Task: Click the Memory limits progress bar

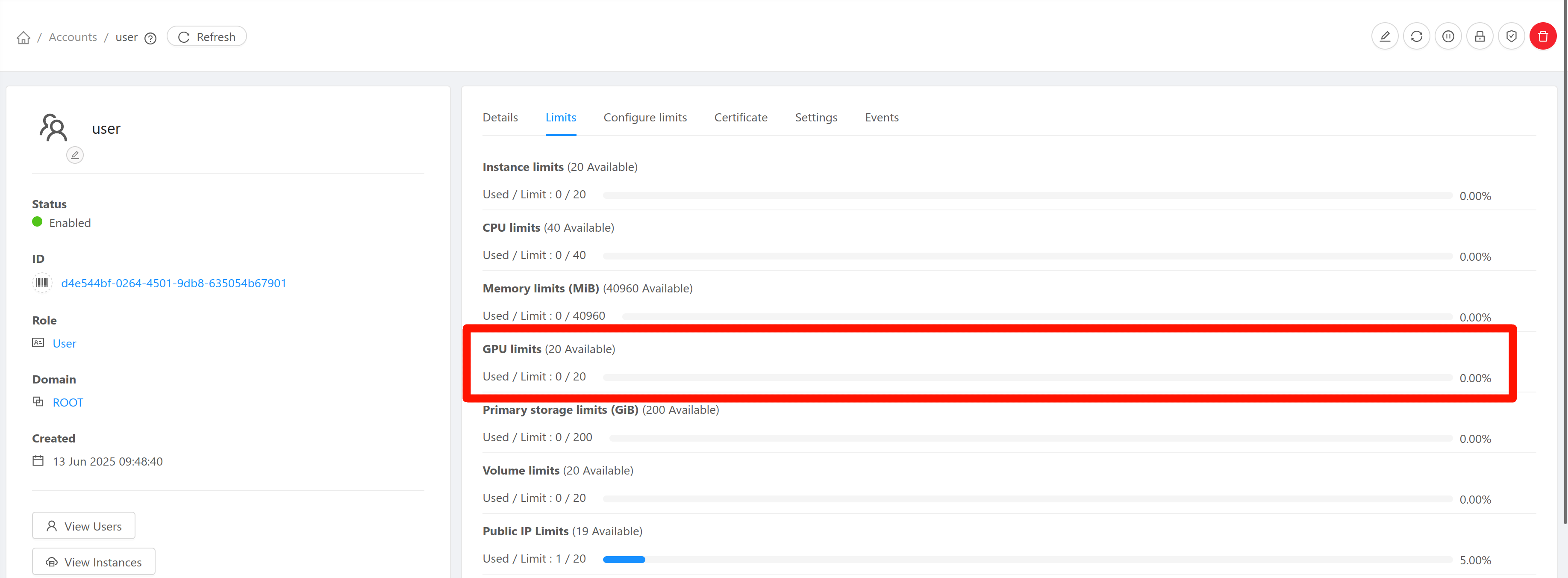Action: click(1037, 317)
